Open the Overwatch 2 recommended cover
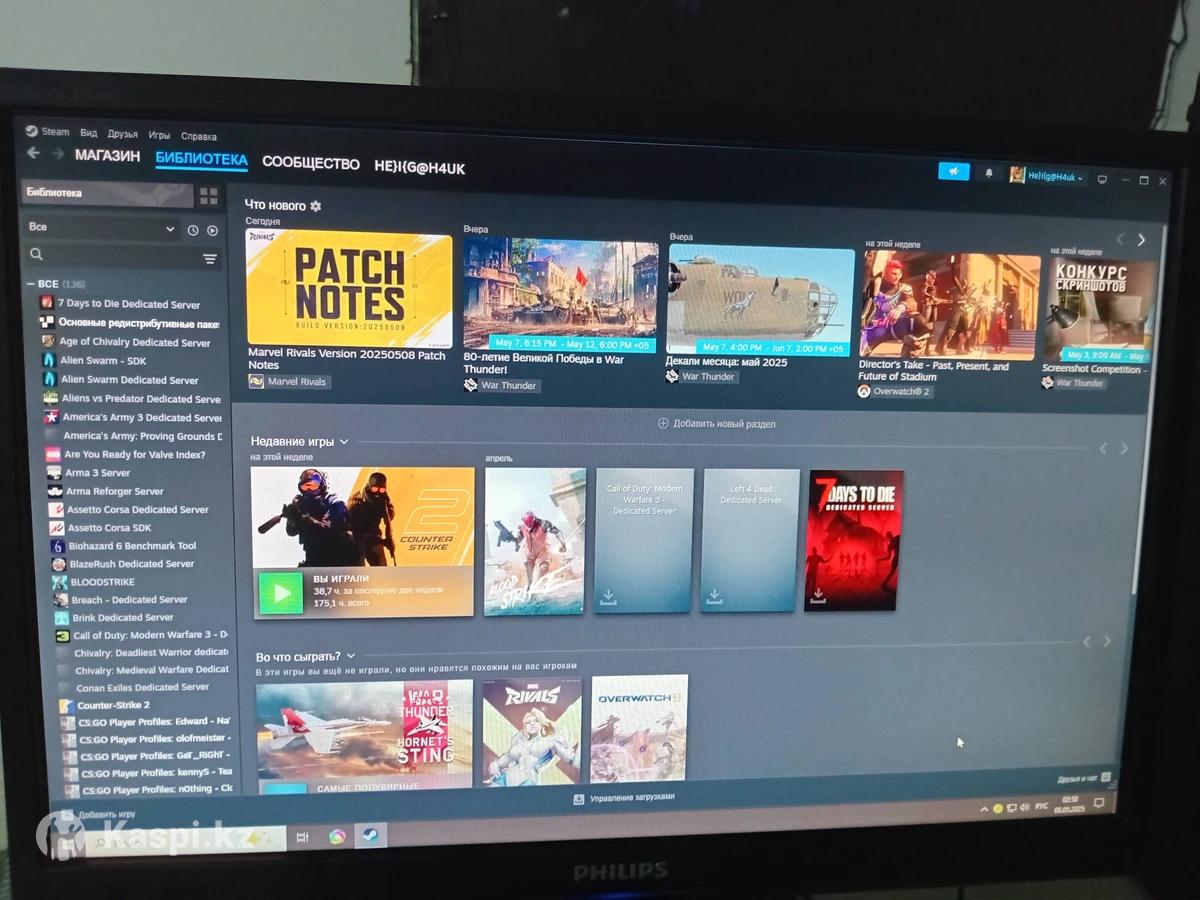The height and width of the screenshot is (900, 1200). pos(639,728)
